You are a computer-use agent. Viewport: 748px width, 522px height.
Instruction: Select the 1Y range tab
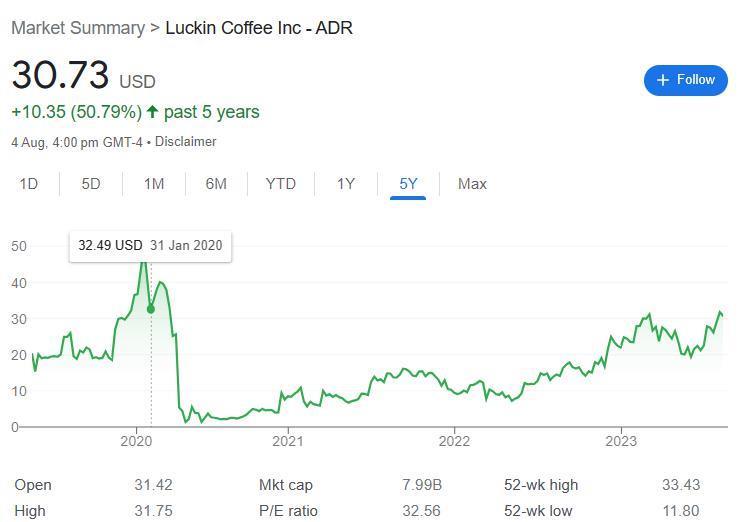pyautogui.click(x=345, y=183)
